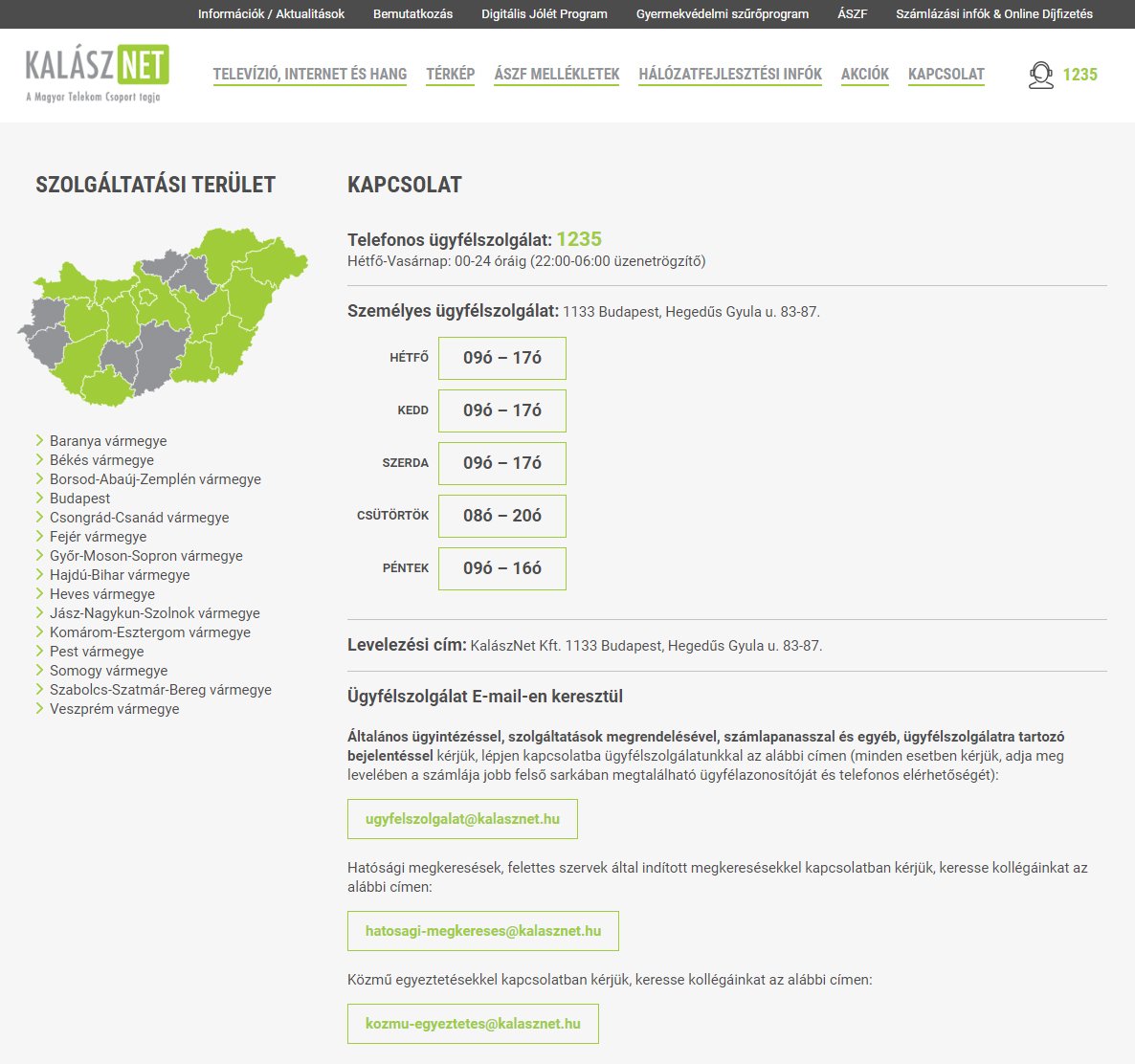Select Hajdú-Bihar vármegye
1135x1064 pixels.
[x=120, y=575]
